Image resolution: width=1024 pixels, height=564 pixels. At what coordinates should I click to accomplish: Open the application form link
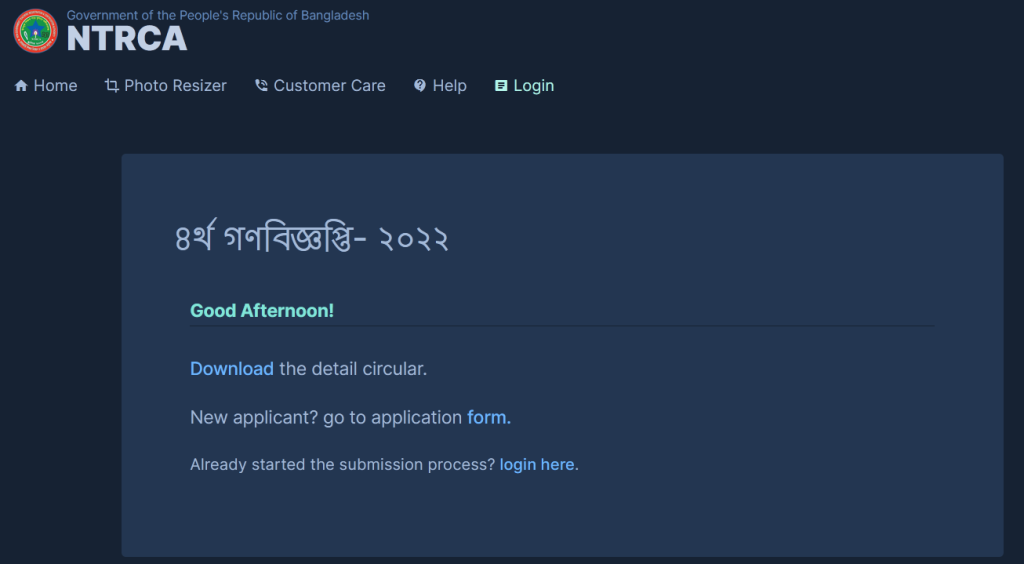[x=489, y=417]
